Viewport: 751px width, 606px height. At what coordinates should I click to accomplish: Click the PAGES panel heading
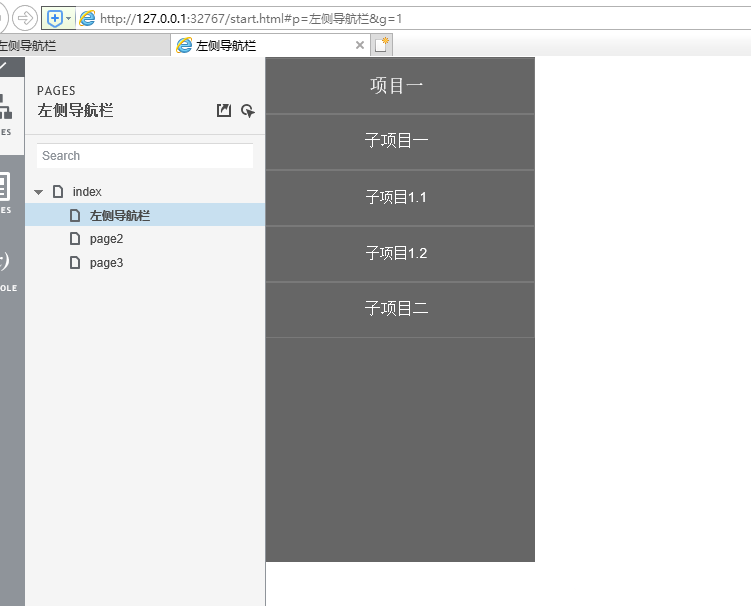click(56, 91)
